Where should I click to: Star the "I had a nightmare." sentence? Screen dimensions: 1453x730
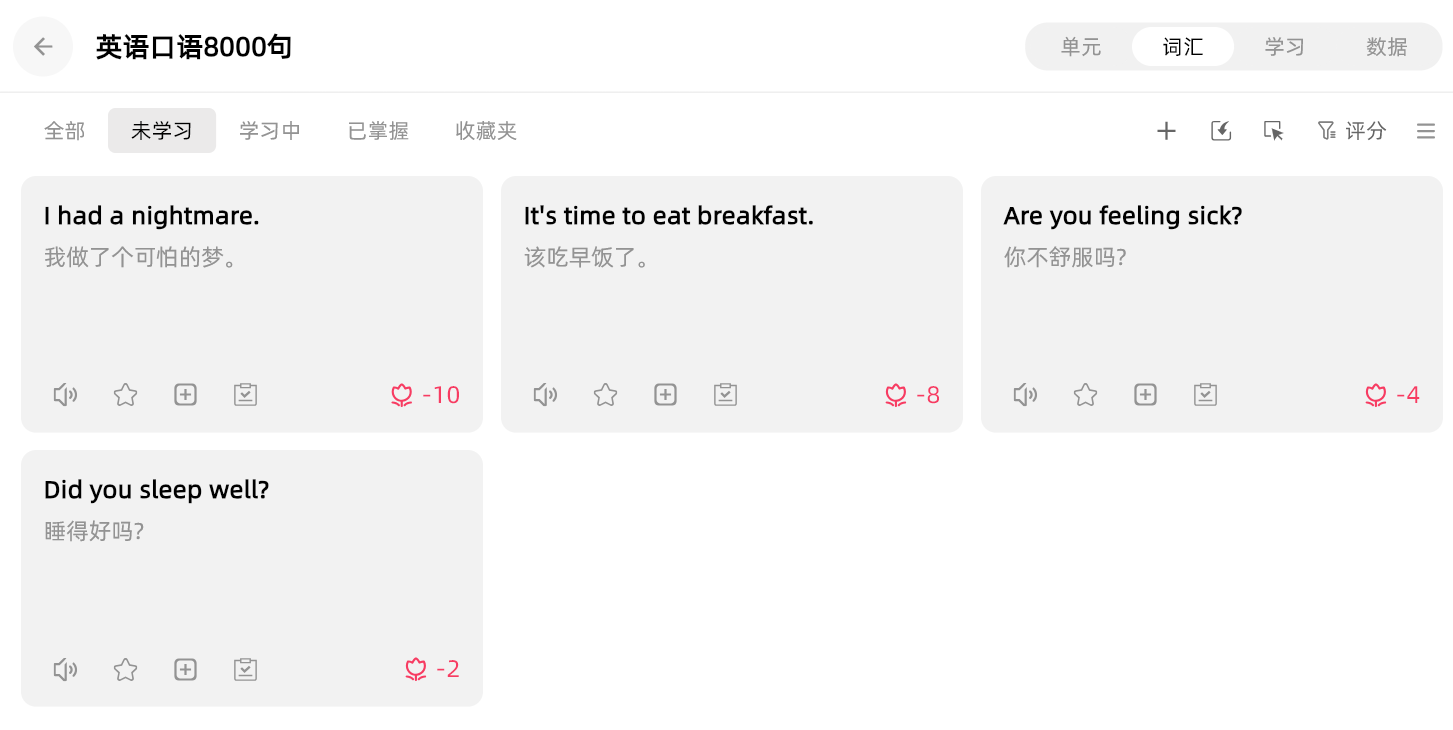125,395
